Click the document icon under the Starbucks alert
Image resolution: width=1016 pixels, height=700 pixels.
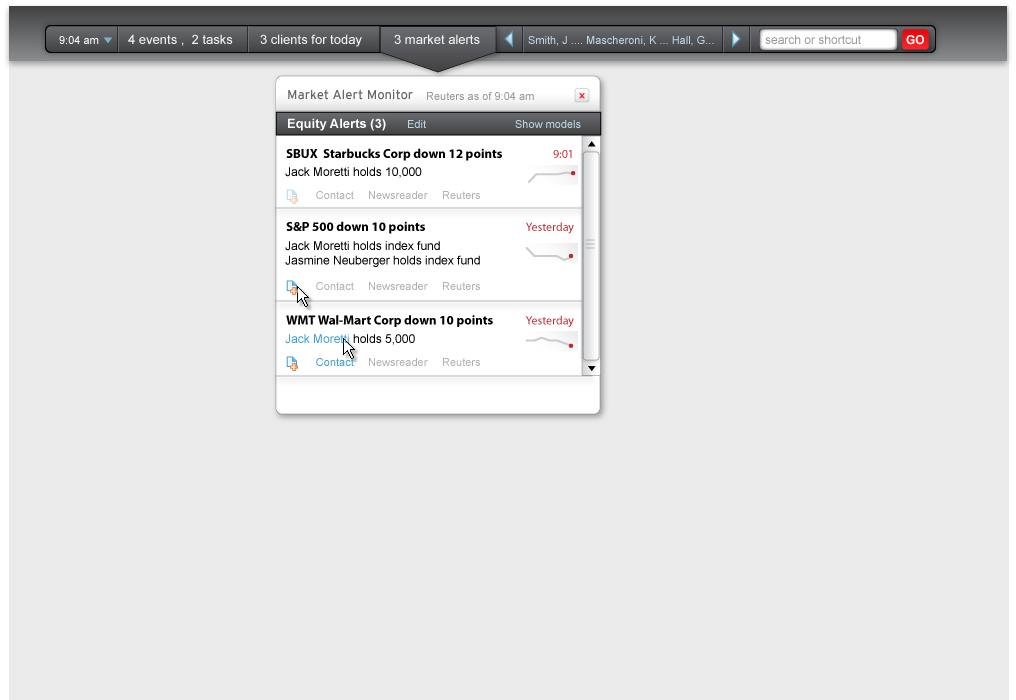click(292, 196)
